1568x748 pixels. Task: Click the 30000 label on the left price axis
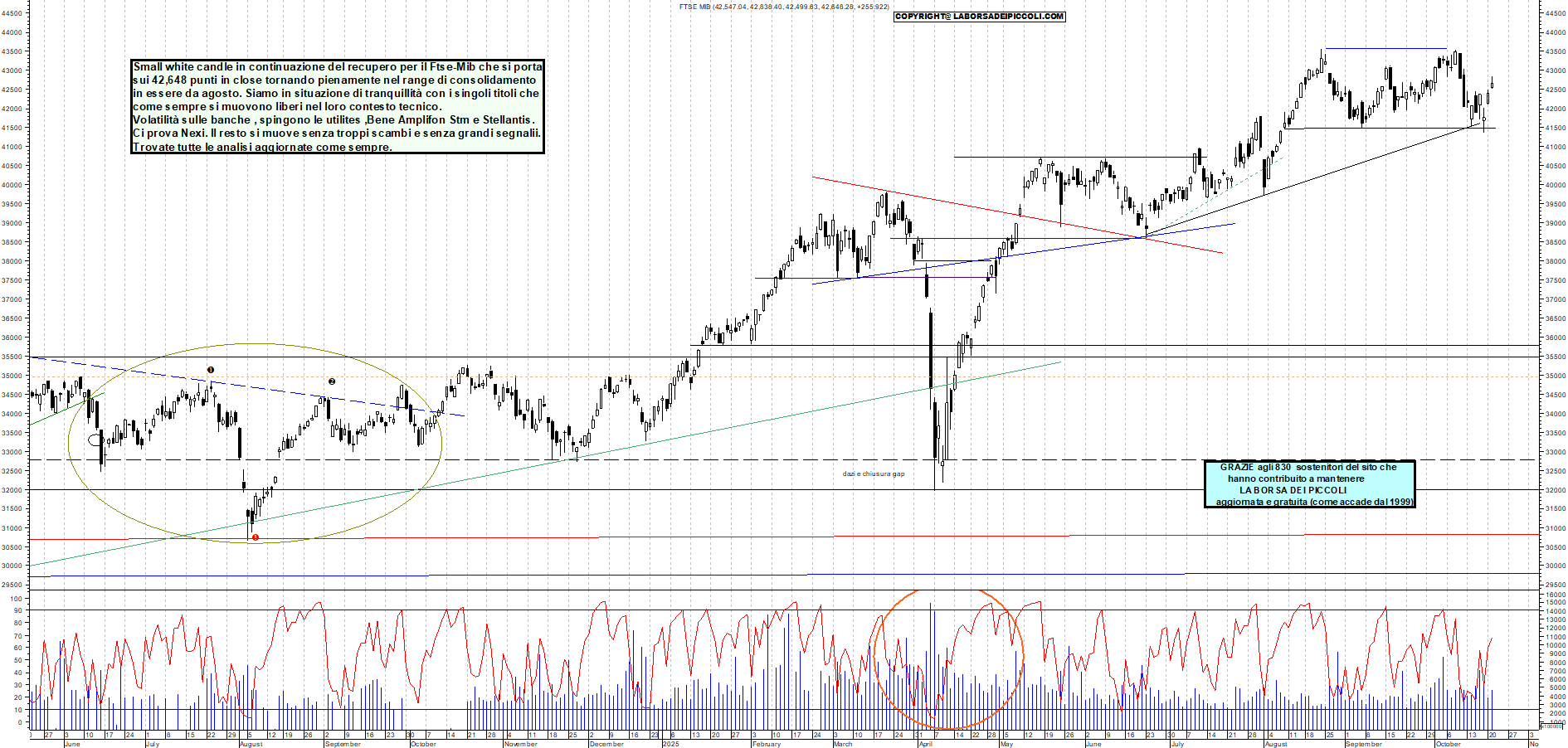pyautogui.click(x=12, y=566)
